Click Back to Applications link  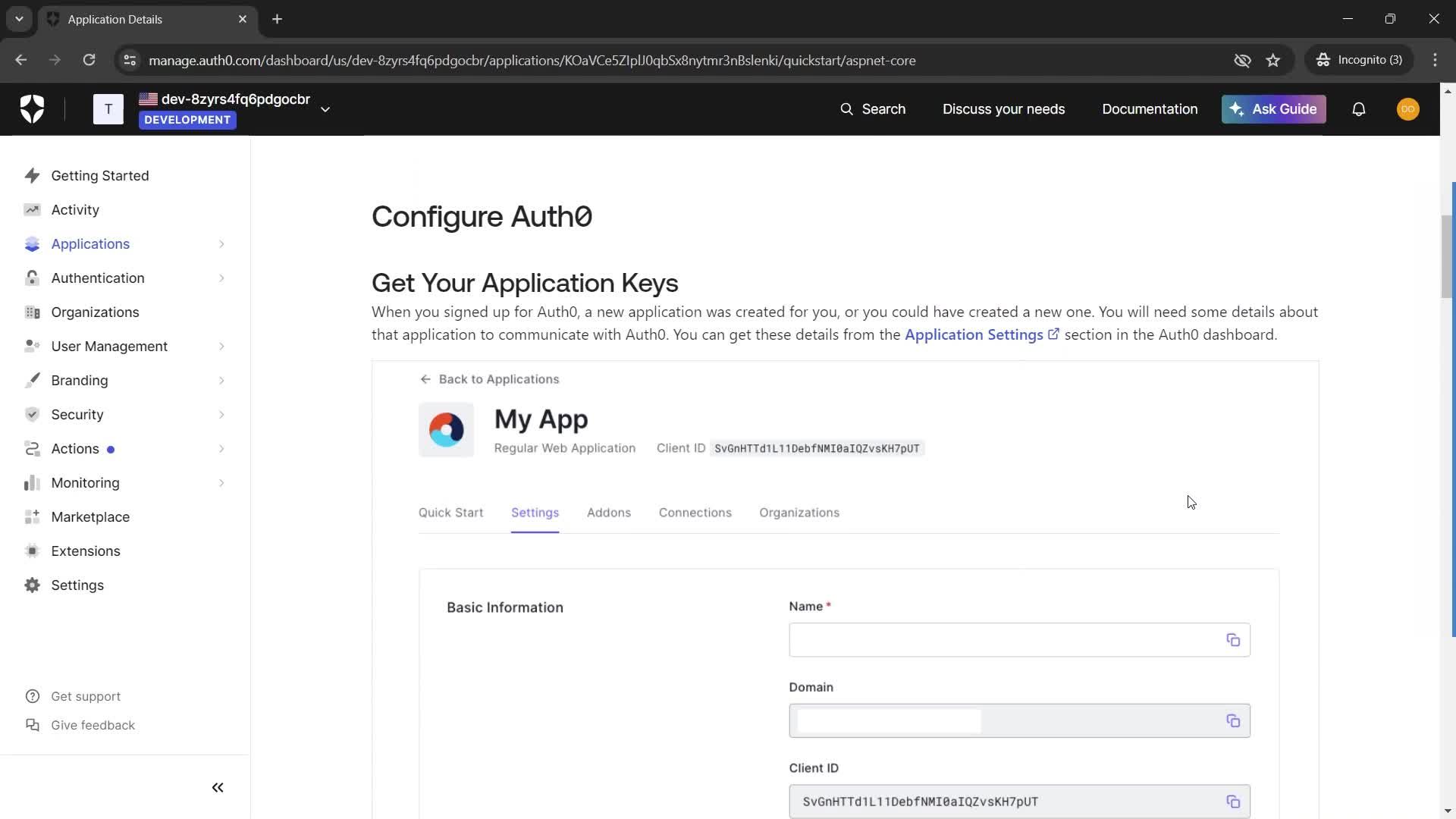(x=489, y=379)
